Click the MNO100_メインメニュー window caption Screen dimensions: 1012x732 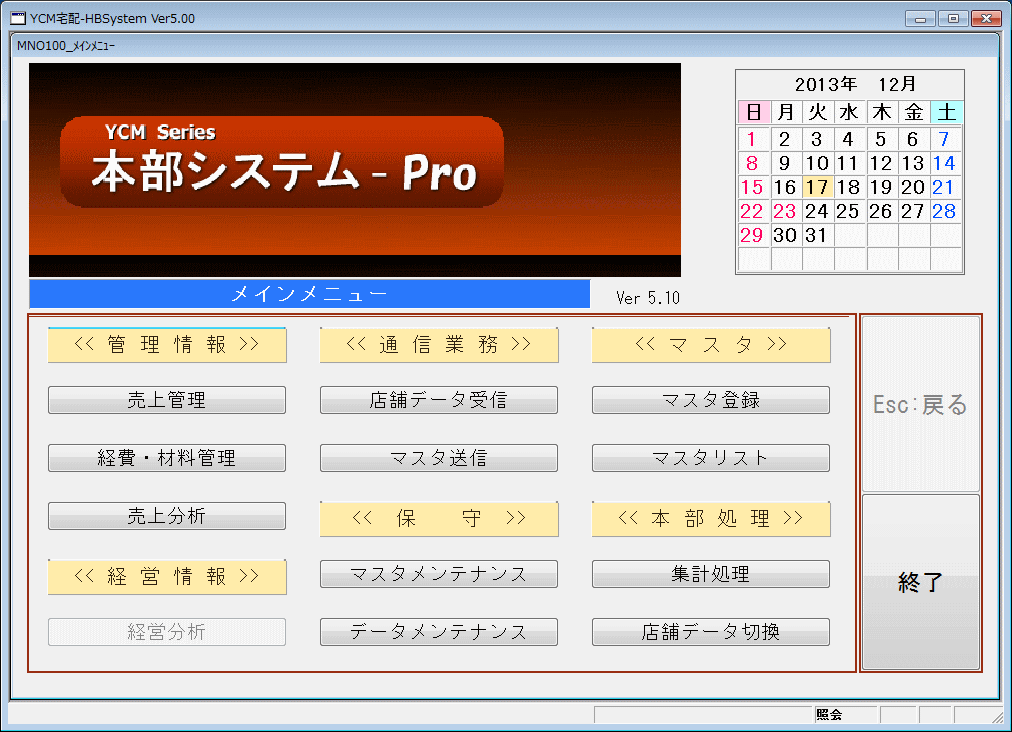pos(66,46)
